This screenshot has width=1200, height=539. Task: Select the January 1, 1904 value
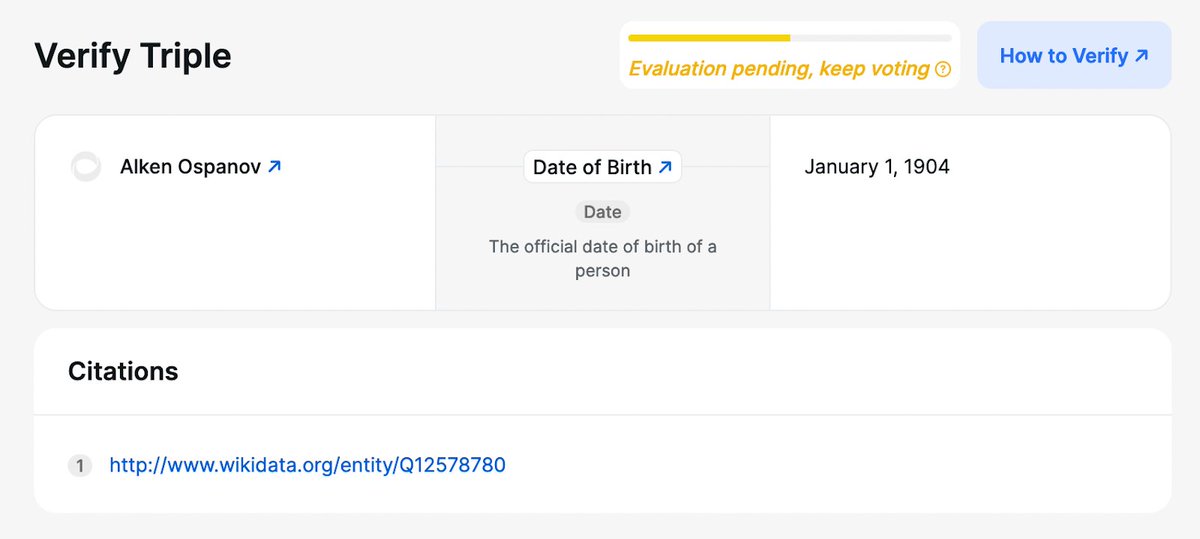pyautogui.click(x=877, y=167)
